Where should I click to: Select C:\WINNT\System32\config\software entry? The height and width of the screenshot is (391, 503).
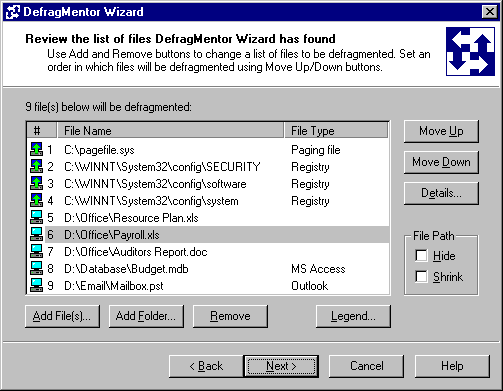(x=155, y=184)
